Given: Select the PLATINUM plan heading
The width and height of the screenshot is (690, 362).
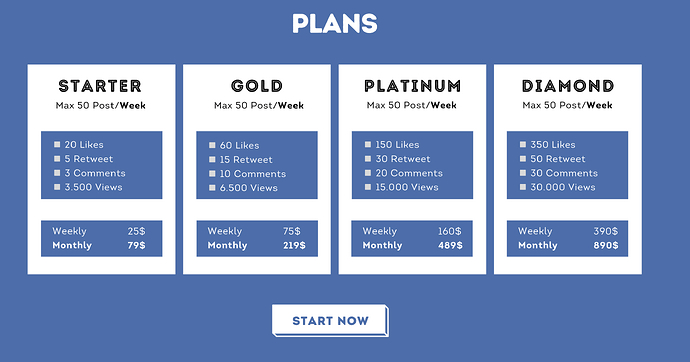Looking at the screenshot, I should pyautogui.click(x=412, y=86).
